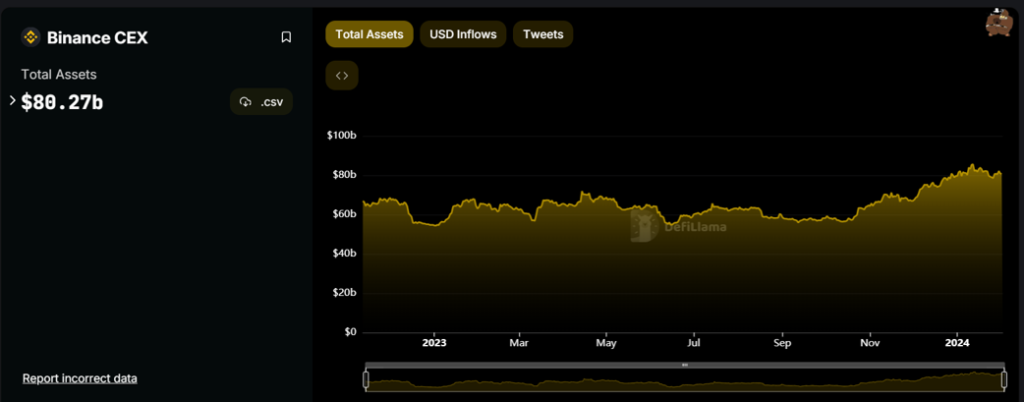1024x402 pixels.
Task: Open the embed code button
Action: click(x=342, y=75)
